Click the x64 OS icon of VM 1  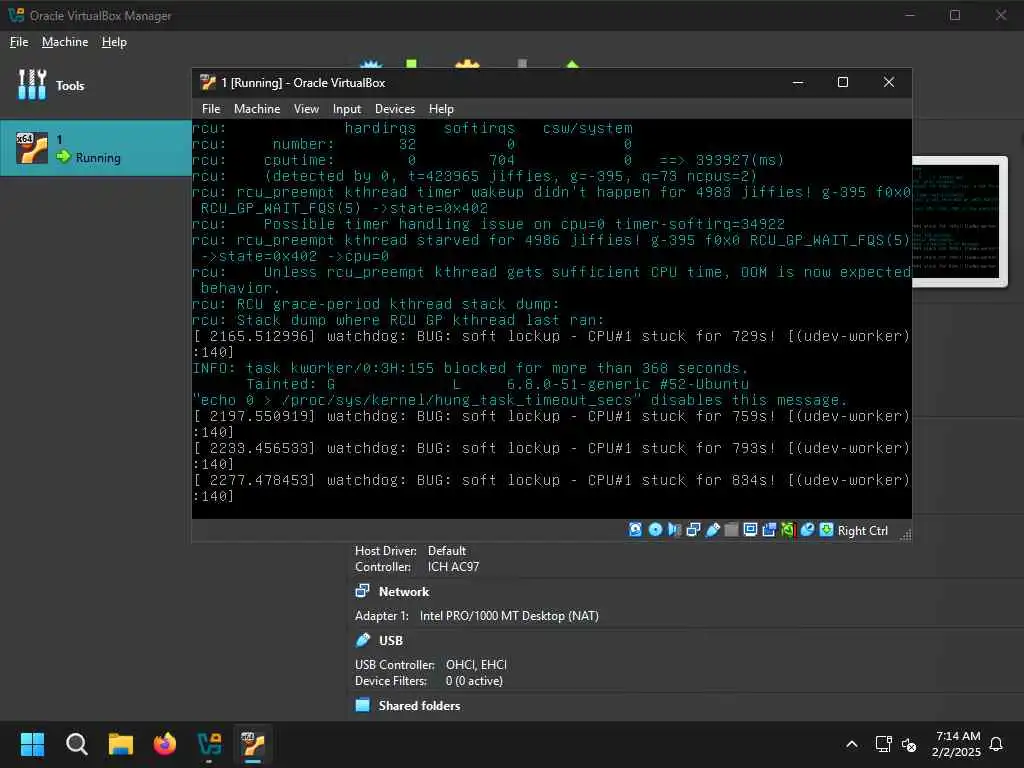pos(32,148)
